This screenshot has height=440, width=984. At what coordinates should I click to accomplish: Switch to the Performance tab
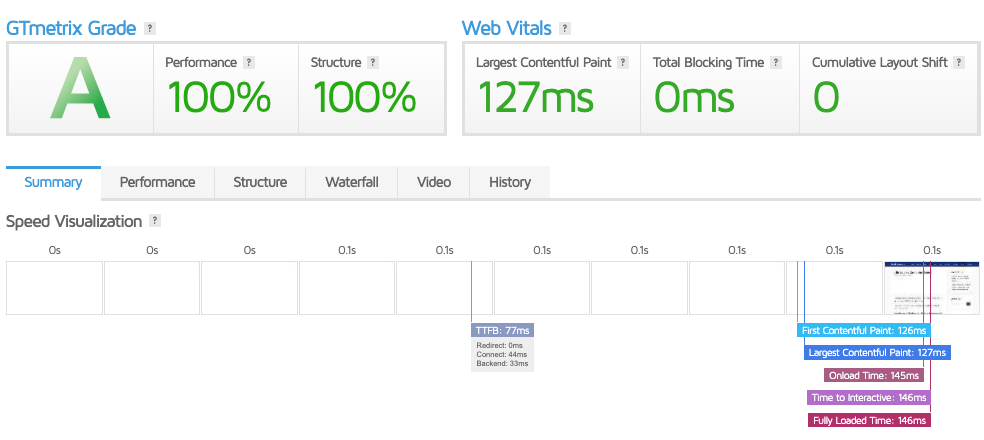(x=157, y=182)
